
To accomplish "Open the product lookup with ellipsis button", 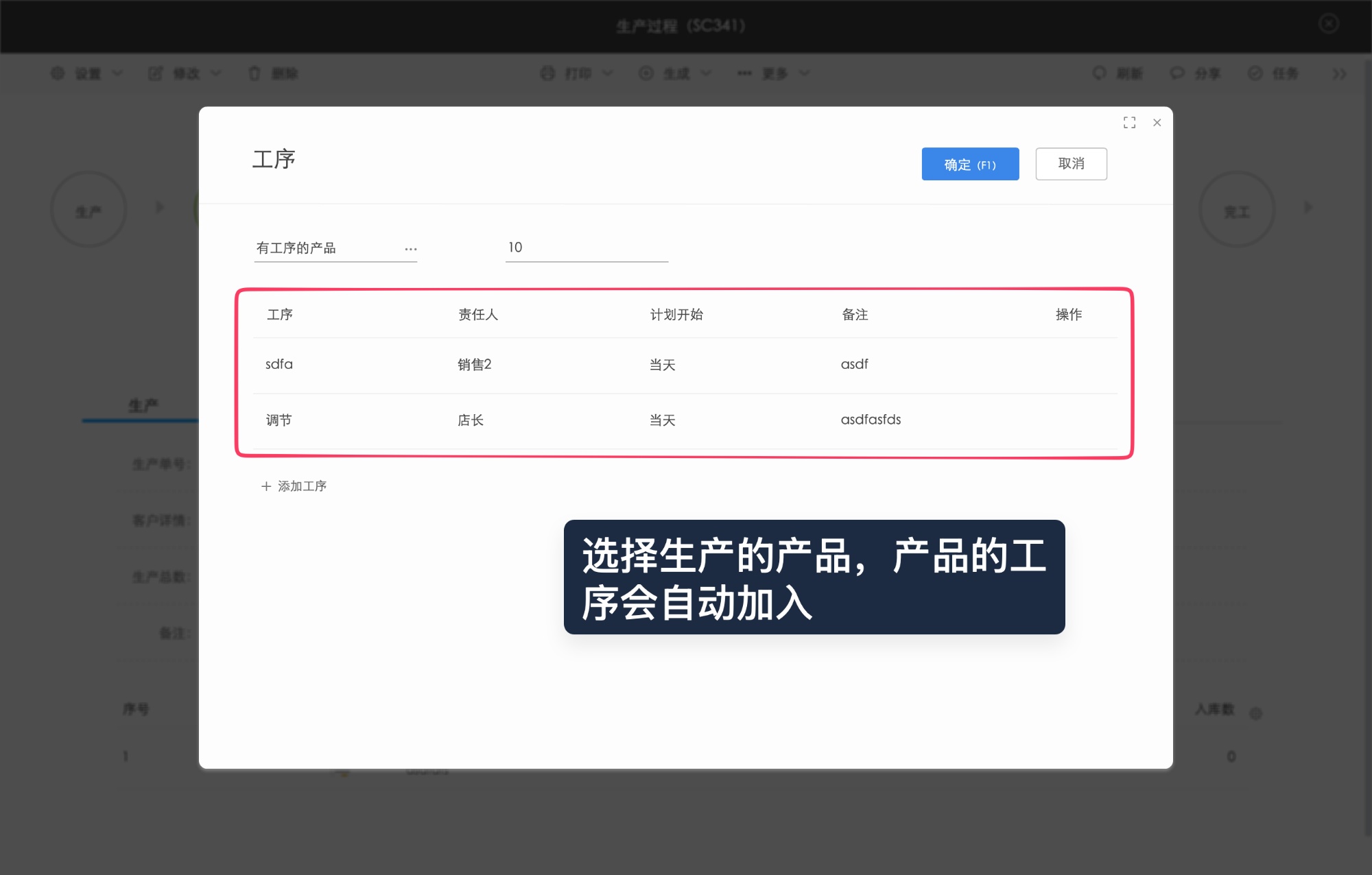I will (411, 249).
